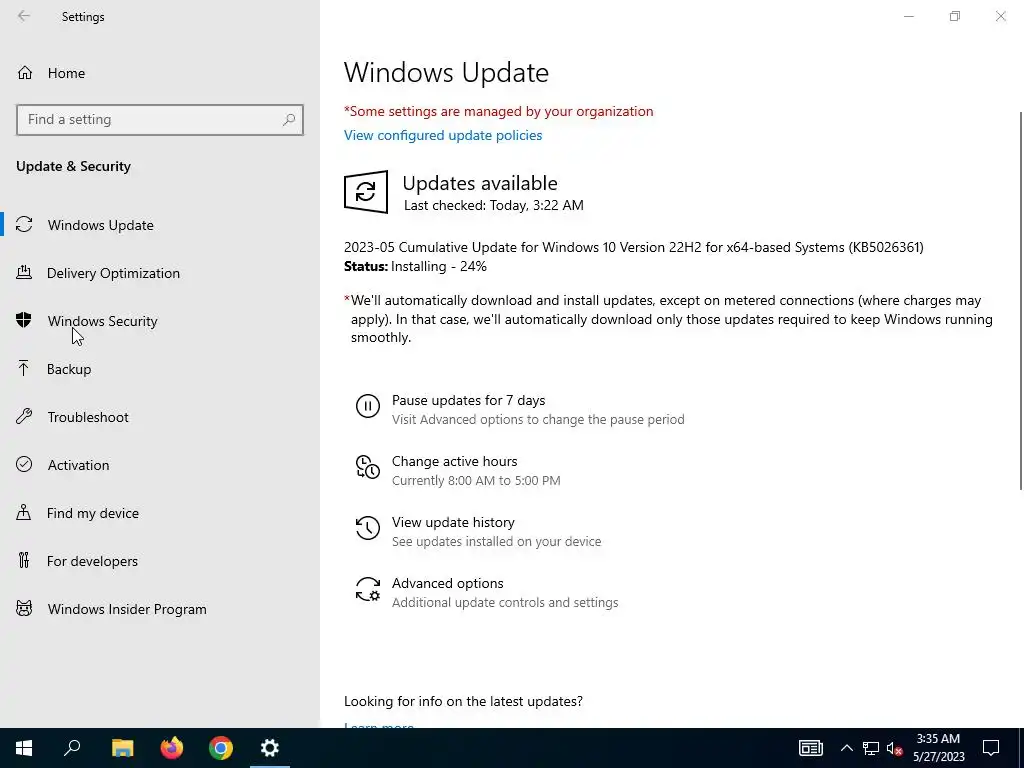Click the Status: Installing - 24% text
Screen dimensions: 1024x768
coord(415,266)
